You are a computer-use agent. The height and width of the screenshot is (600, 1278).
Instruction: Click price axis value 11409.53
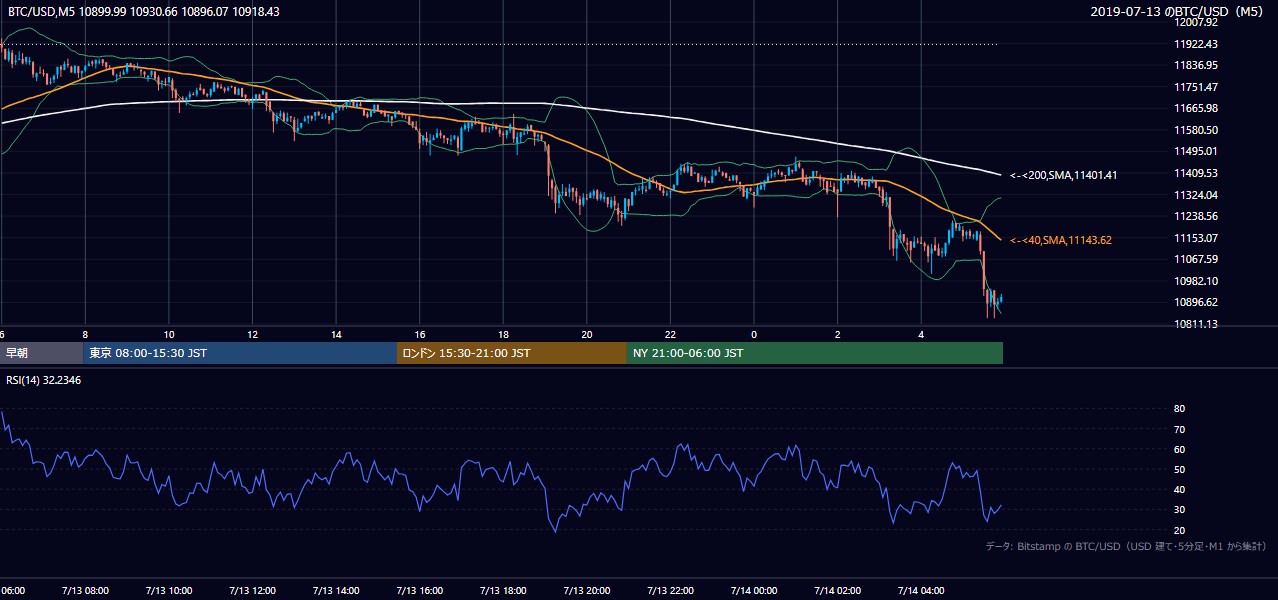1195,173
